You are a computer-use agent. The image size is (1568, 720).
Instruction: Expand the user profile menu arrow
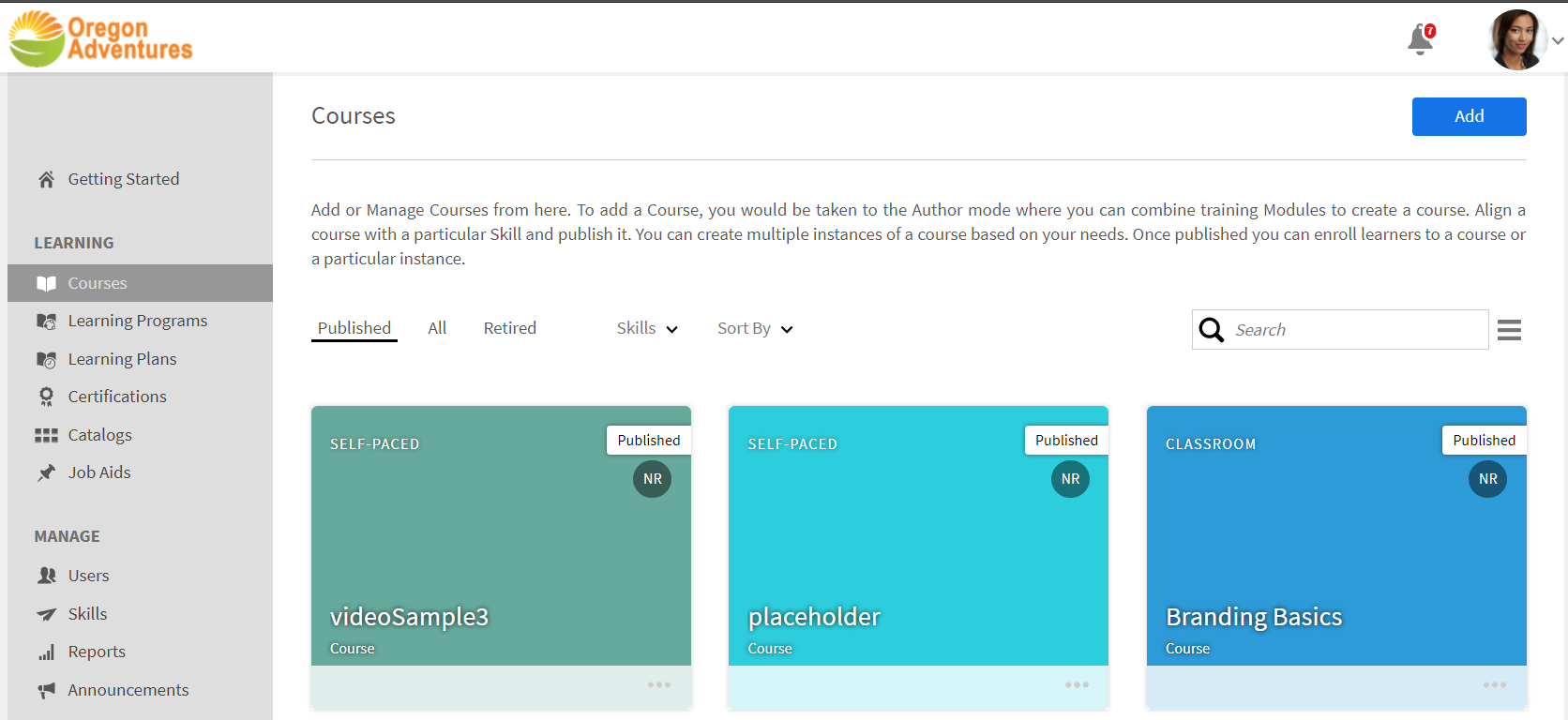point(1558,40)
